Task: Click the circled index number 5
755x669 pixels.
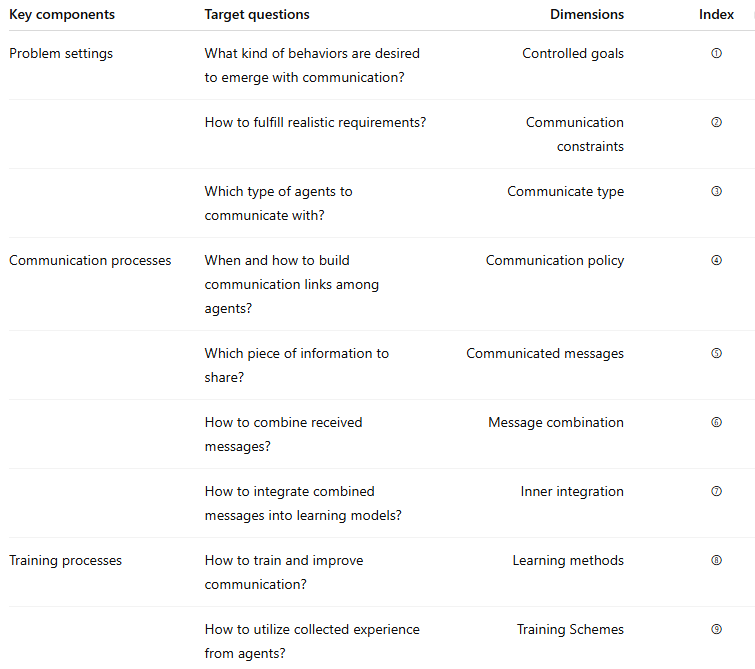Action: 716,354
